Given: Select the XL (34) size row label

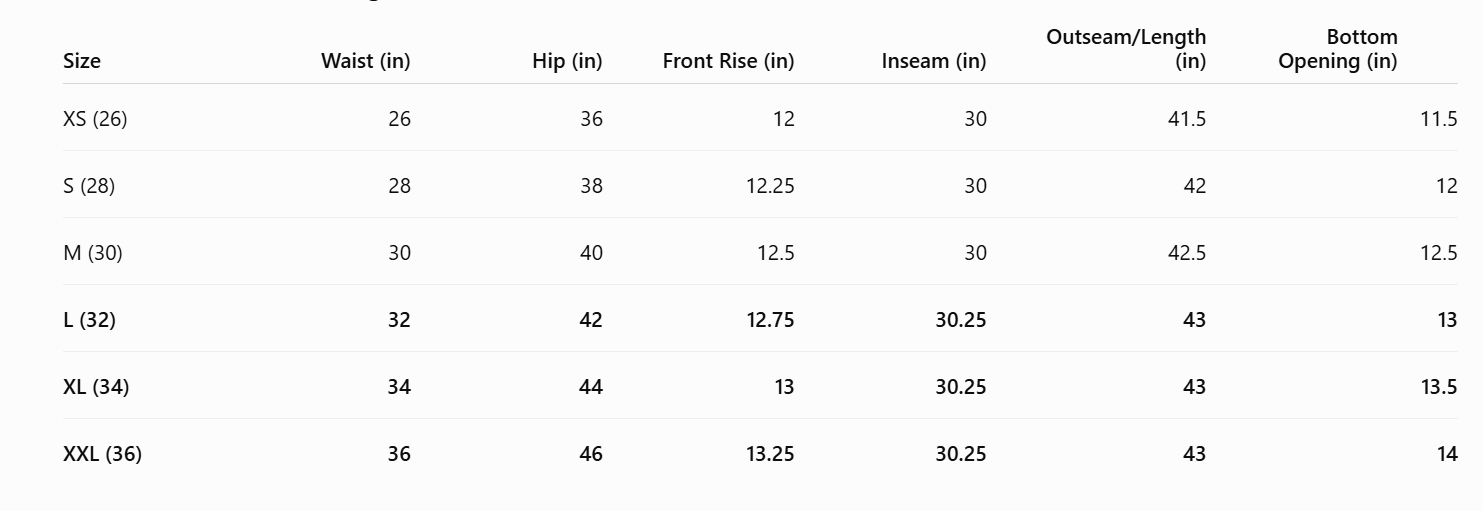Looking at the screenshot, I should click(96, 387).
